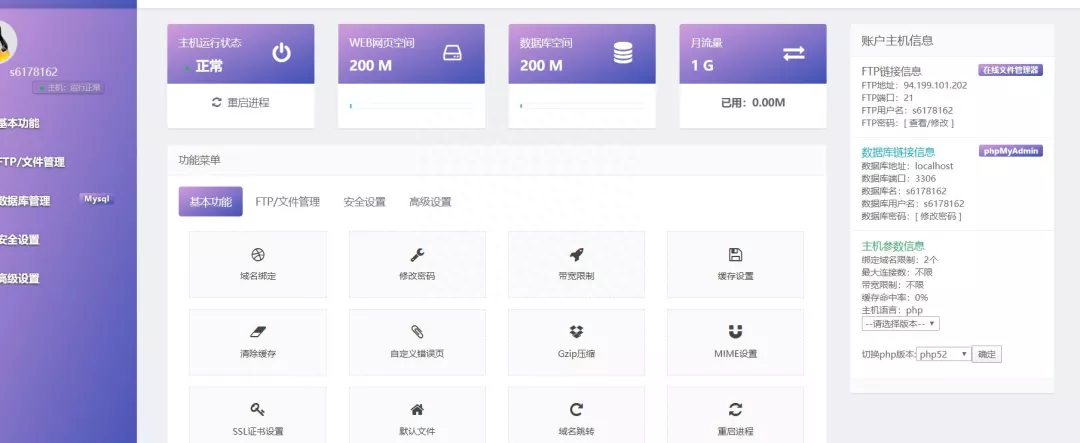
Task: Click the 修改密码 wrench icon
Action: [x=417, y=255]
